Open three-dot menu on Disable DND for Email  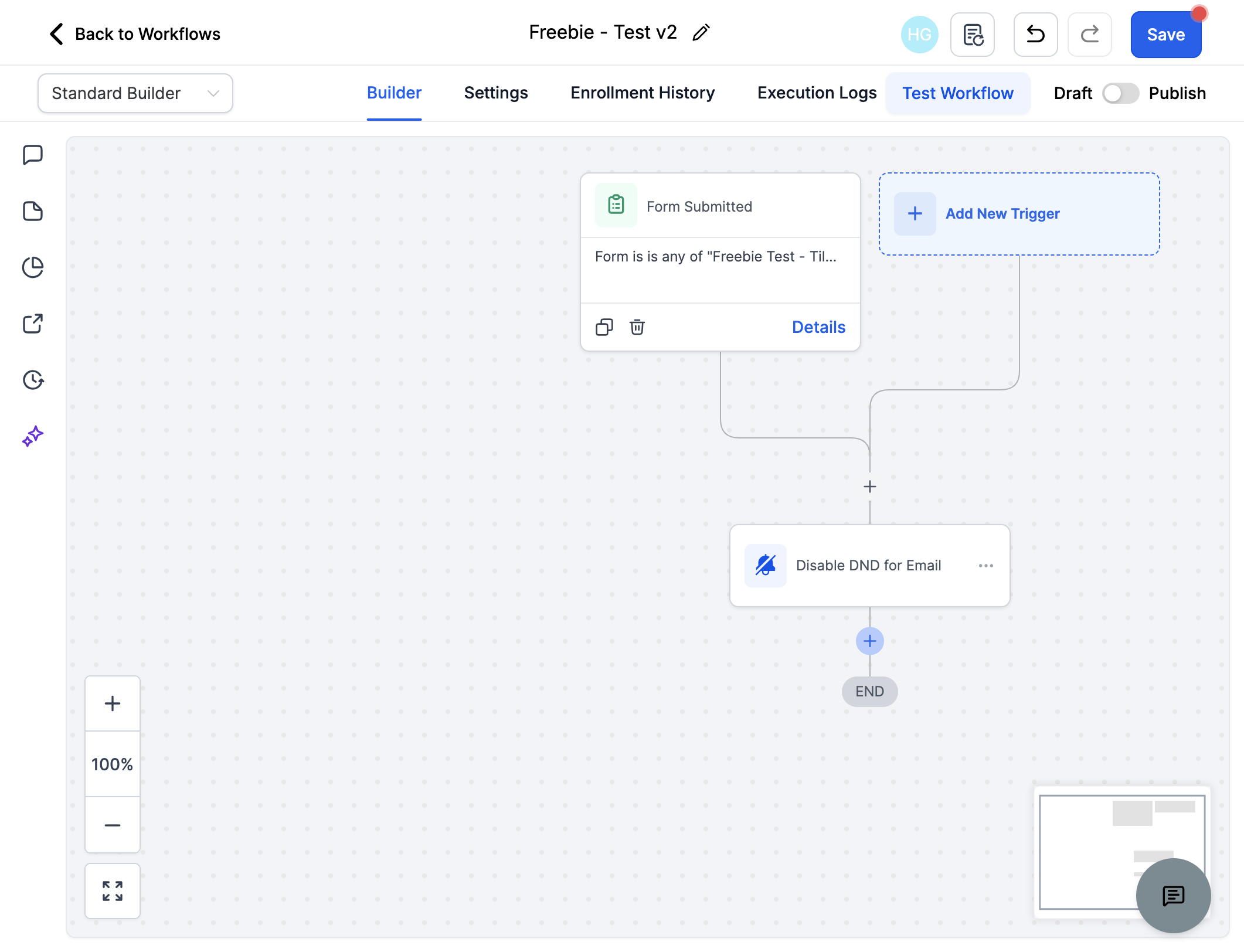pyautogui.click(x=986, y=566)
